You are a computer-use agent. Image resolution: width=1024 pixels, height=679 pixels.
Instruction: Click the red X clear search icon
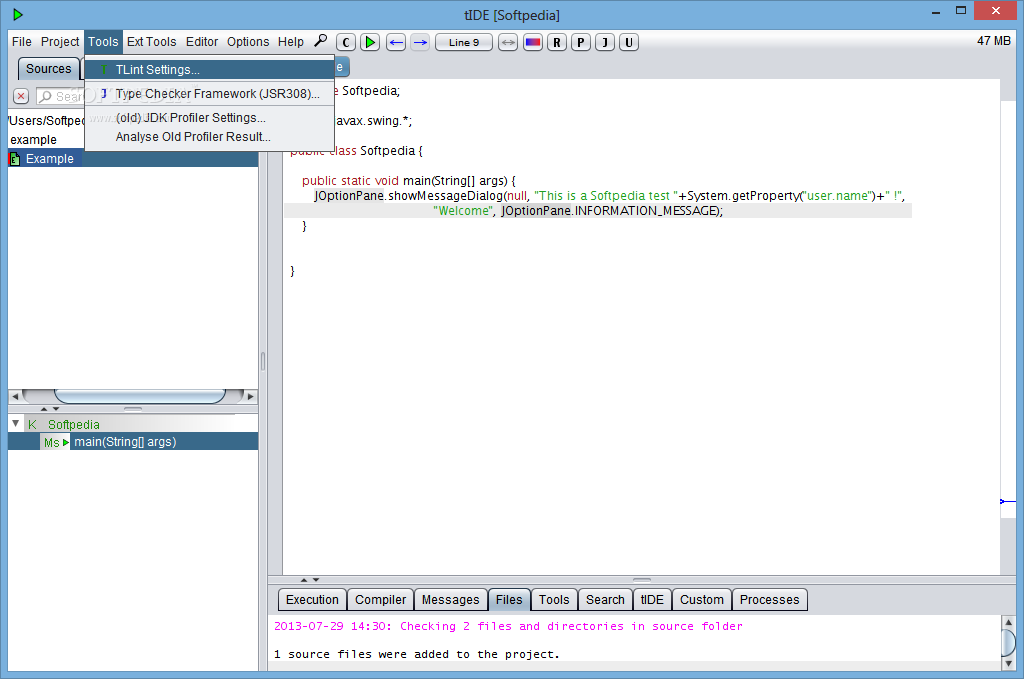[21, 97]
